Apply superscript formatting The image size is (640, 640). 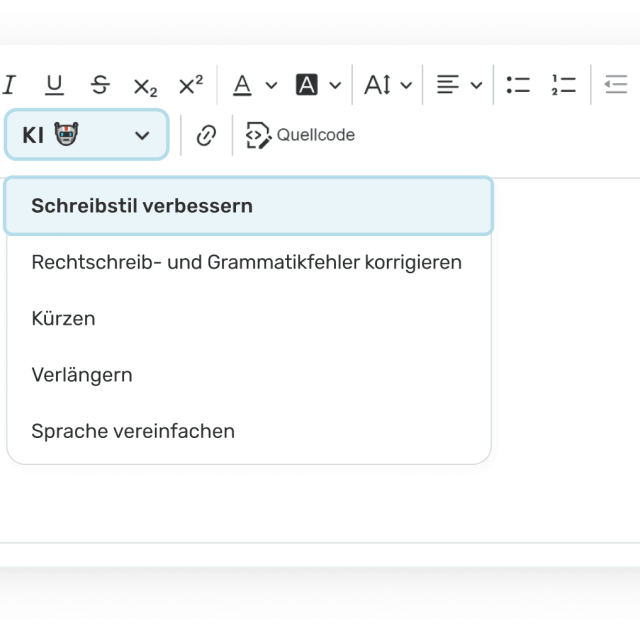pos(191,85)
